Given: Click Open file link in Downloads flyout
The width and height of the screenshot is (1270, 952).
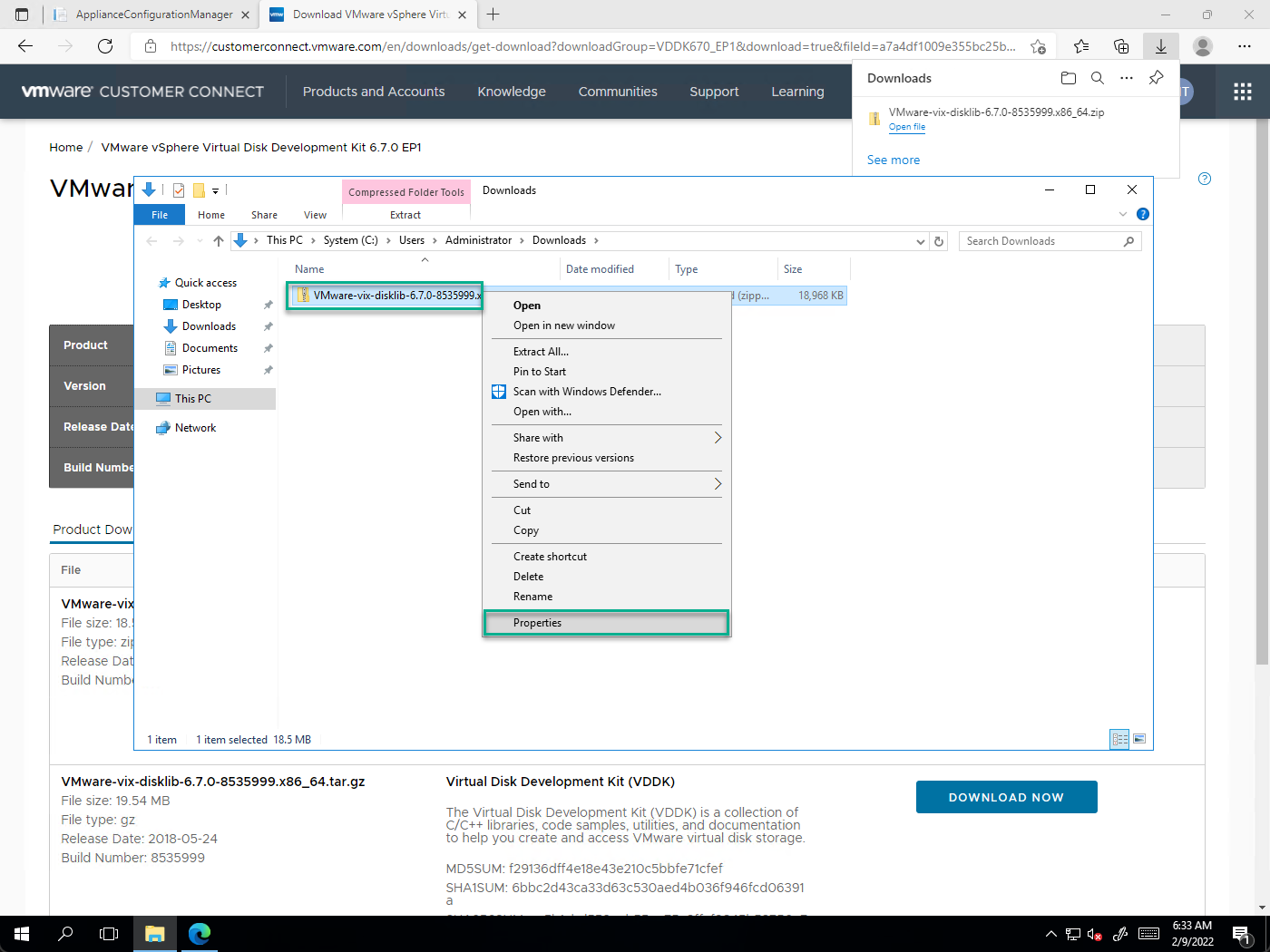Looking at the screenshot, I should click(907, 127).
